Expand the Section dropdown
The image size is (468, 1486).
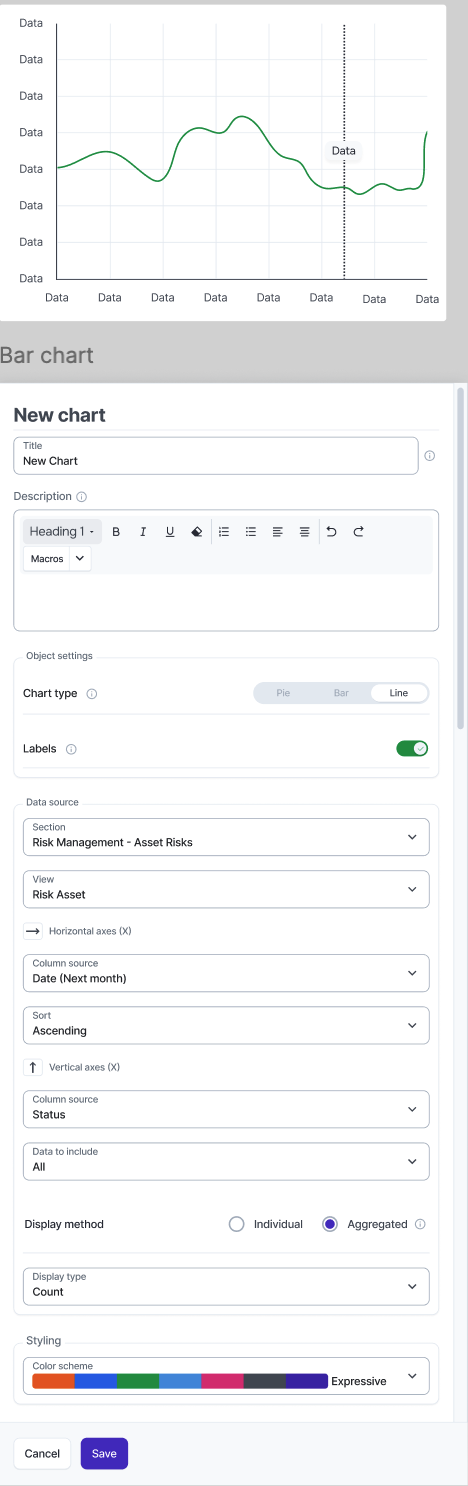click(x=226, y=837)
